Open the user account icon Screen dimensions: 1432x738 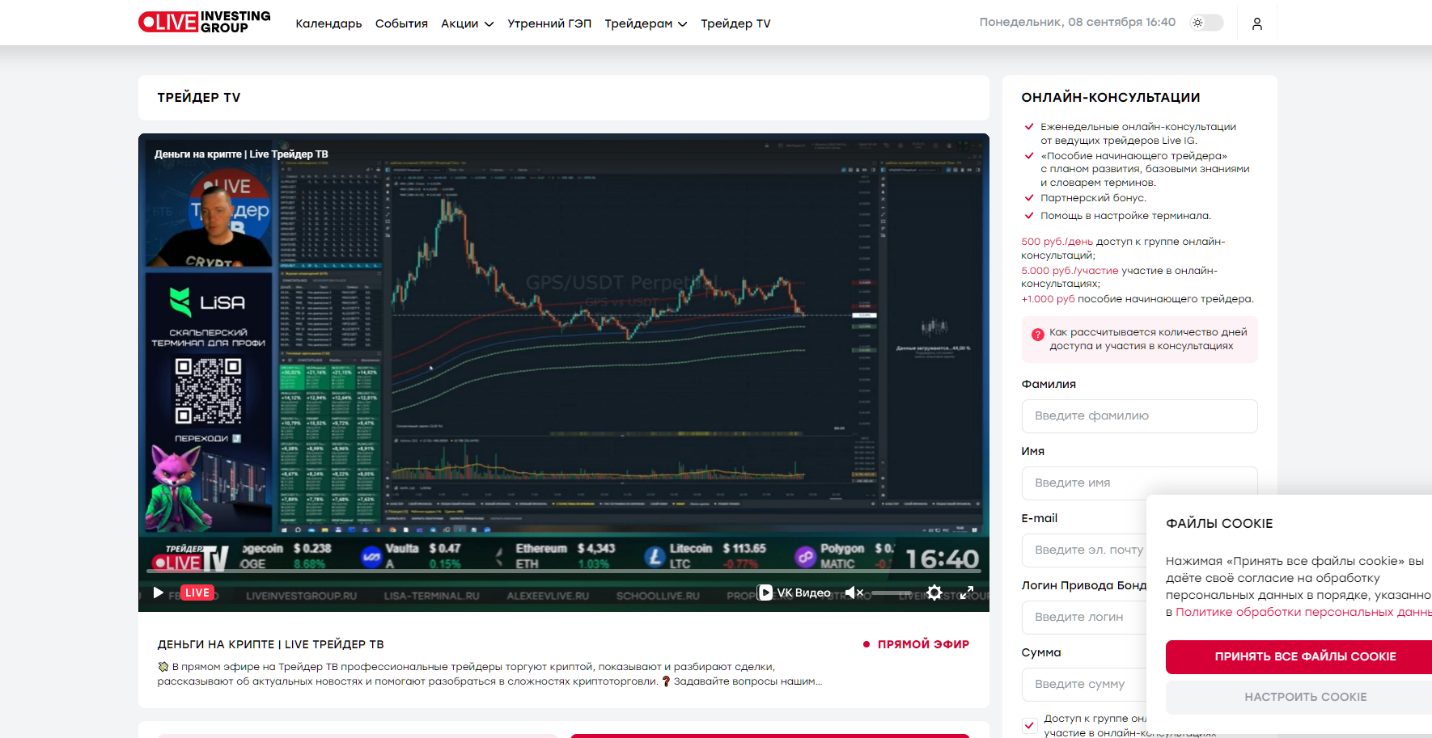coord(1257,23)
